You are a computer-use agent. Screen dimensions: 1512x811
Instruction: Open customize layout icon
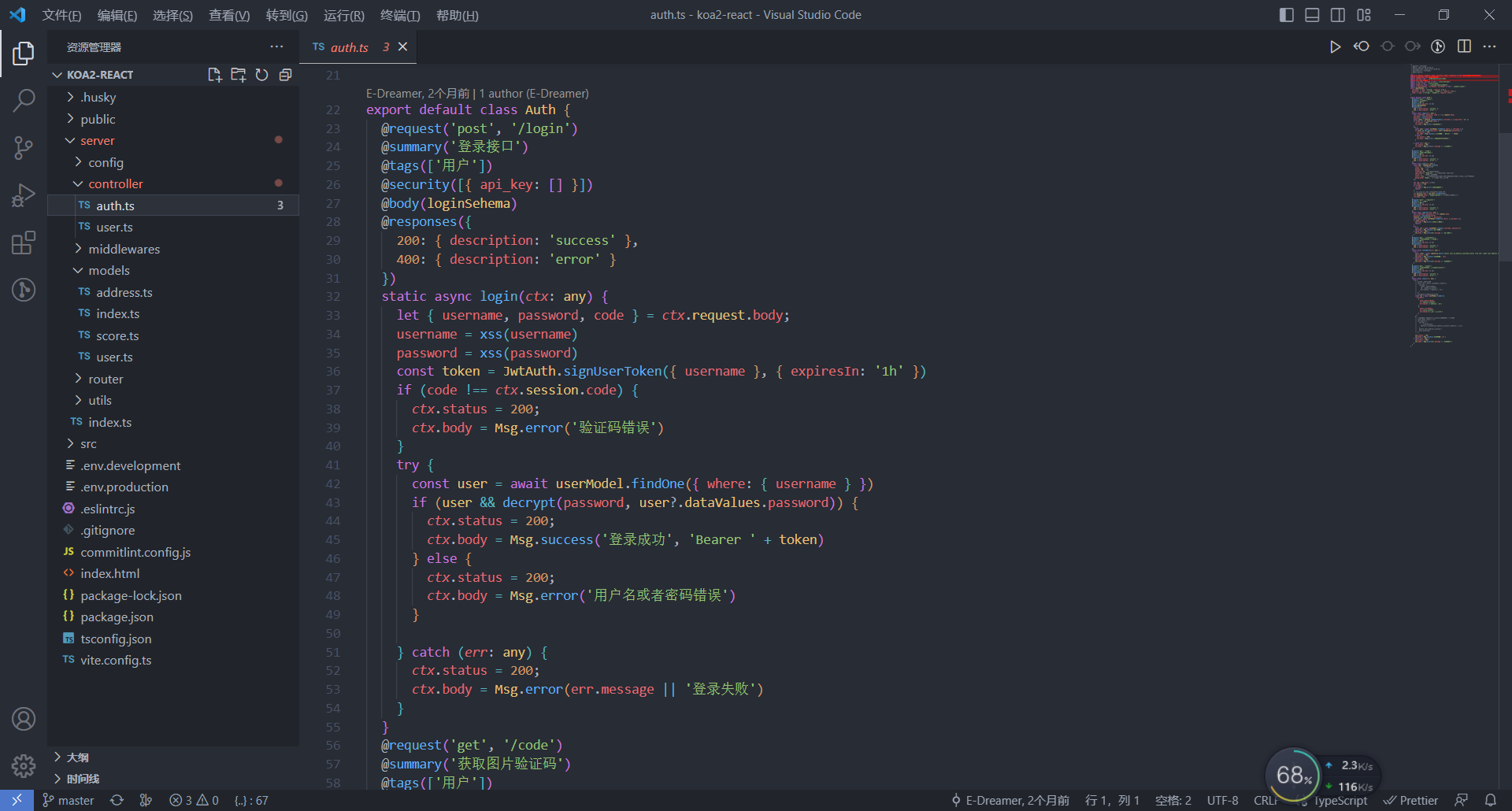point(1364,15)
